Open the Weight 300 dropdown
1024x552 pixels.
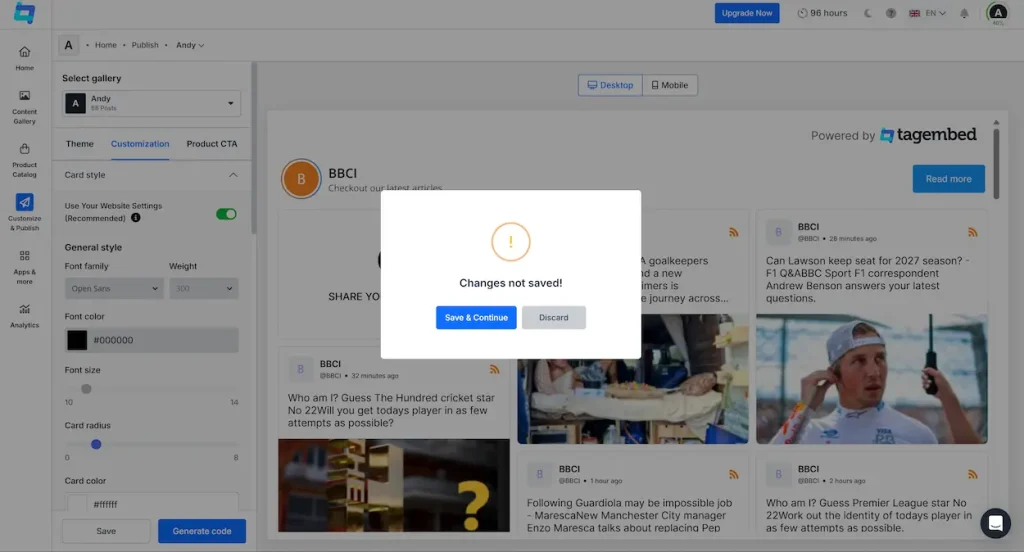pos(204,288)
